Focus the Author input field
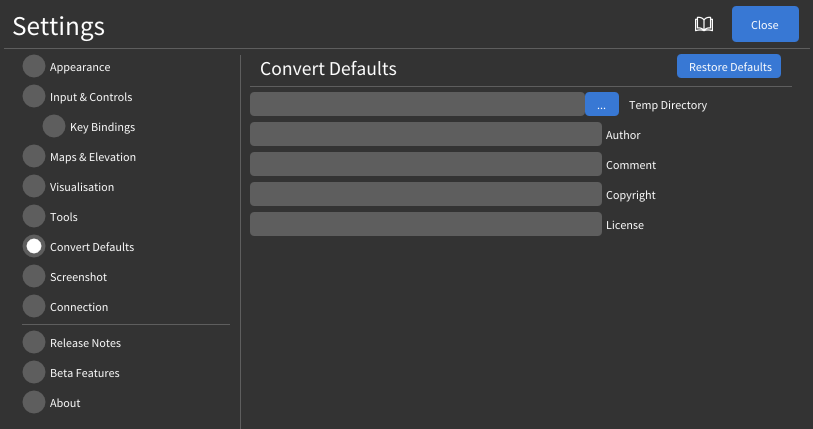Viewport: 813px width, 429px height. [425, 135]
